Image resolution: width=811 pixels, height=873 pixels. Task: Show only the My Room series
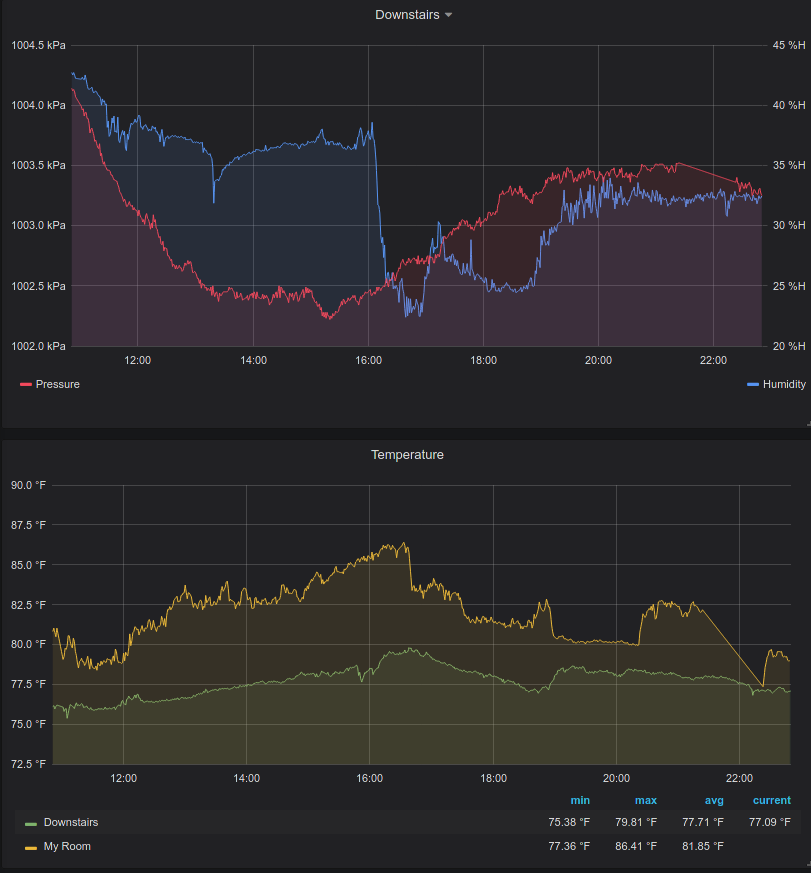67,847
